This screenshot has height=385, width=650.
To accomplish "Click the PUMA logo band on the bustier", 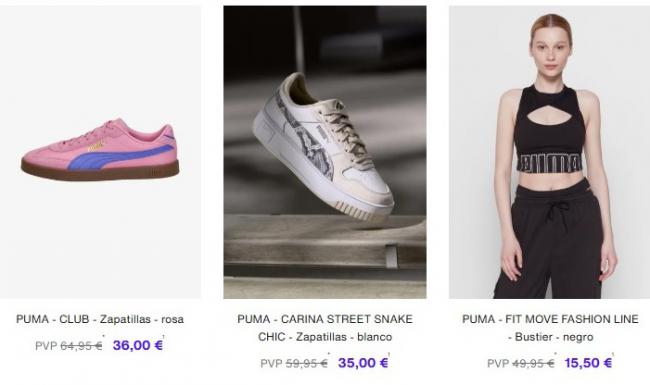I will pyautogui.click(x=549, y=163).
